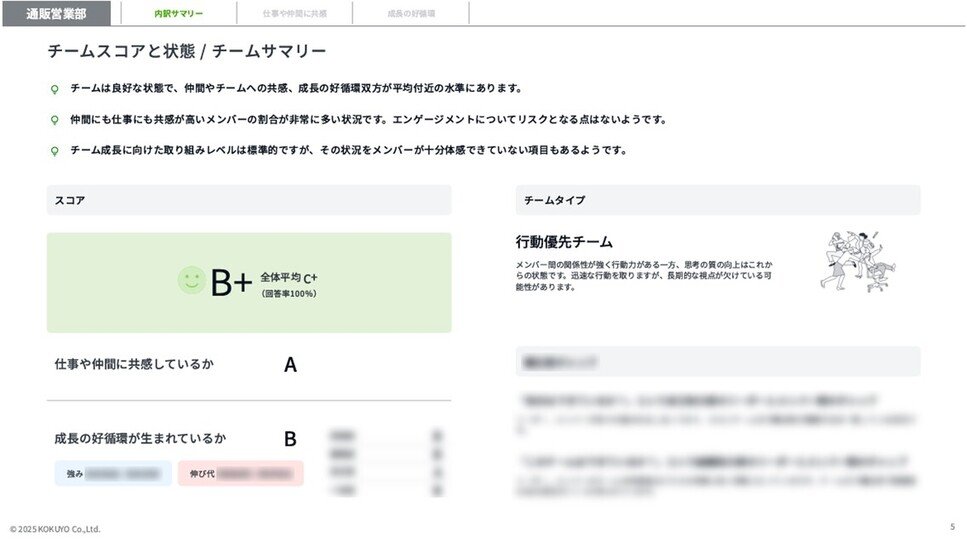Click the summary sentence ending 項目もあるようです
Viewport: 967px width, 542px height.
[x=348, y=150]
